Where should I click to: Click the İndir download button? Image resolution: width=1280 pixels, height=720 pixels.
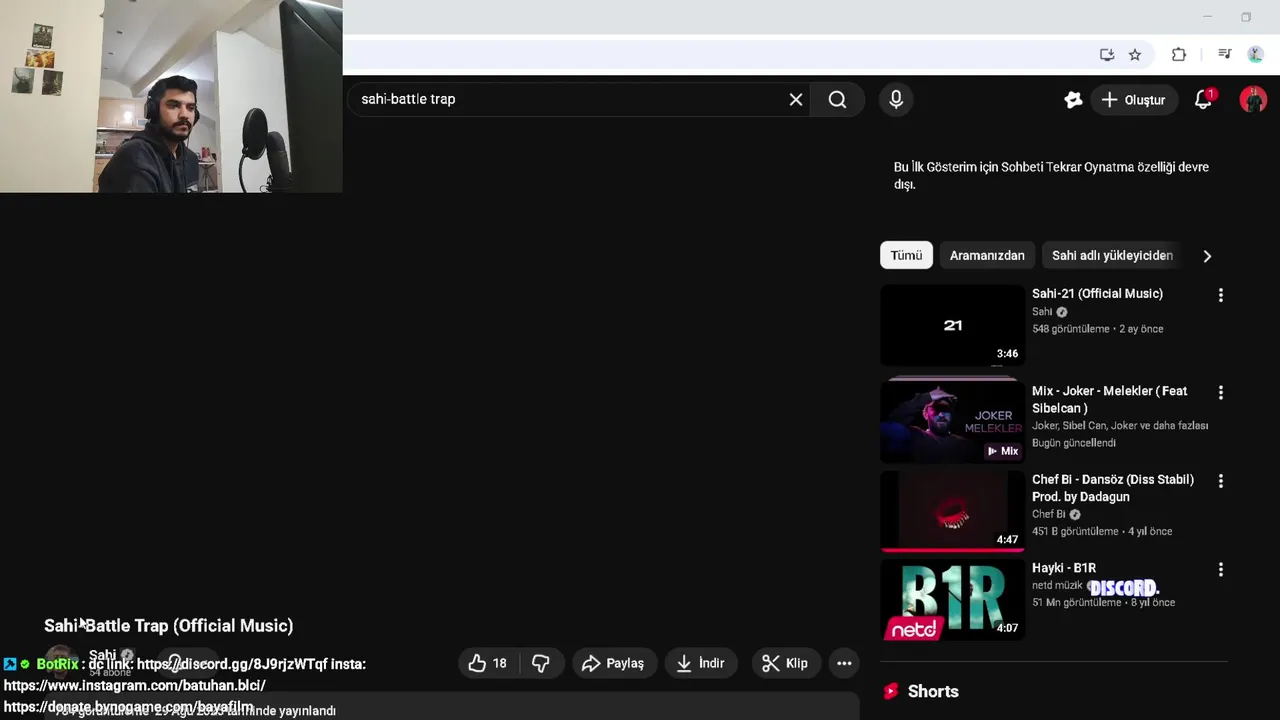701,663
